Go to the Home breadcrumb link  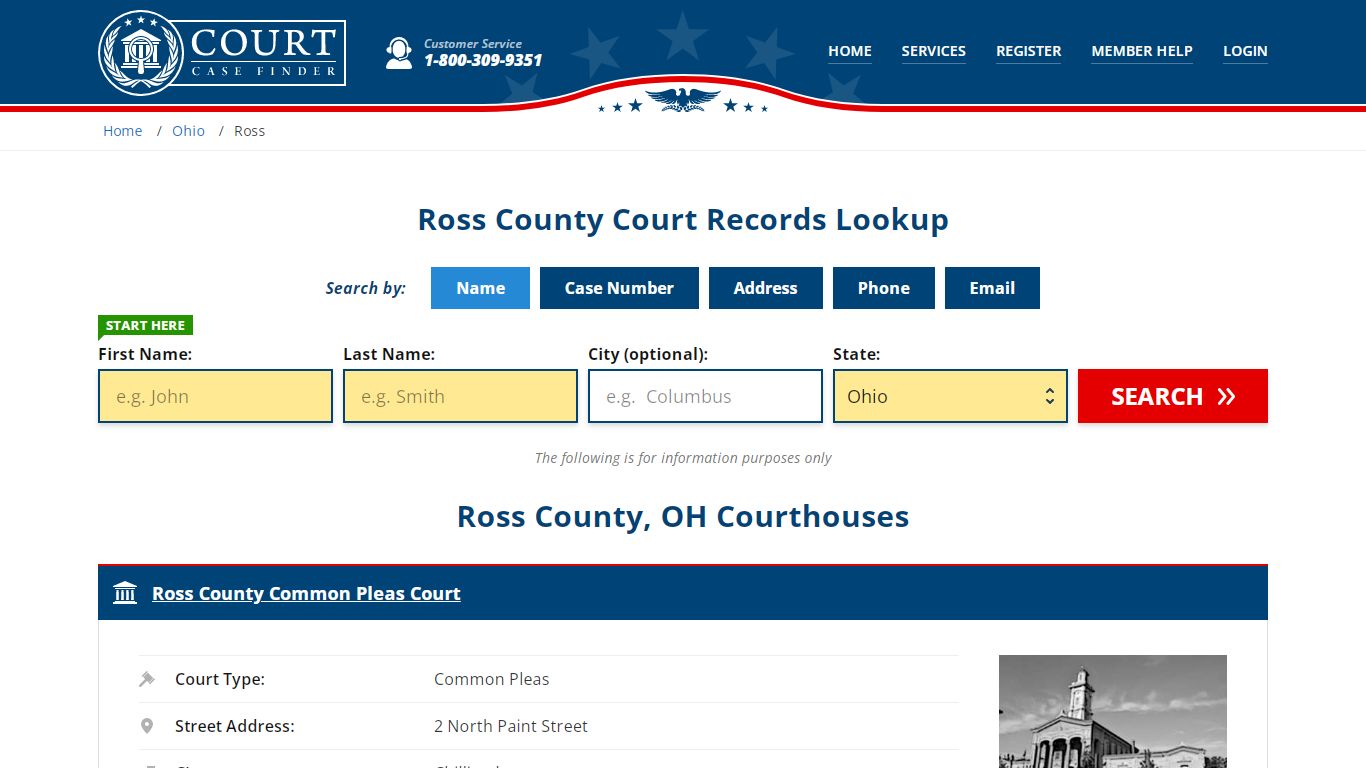pos(123,131)
